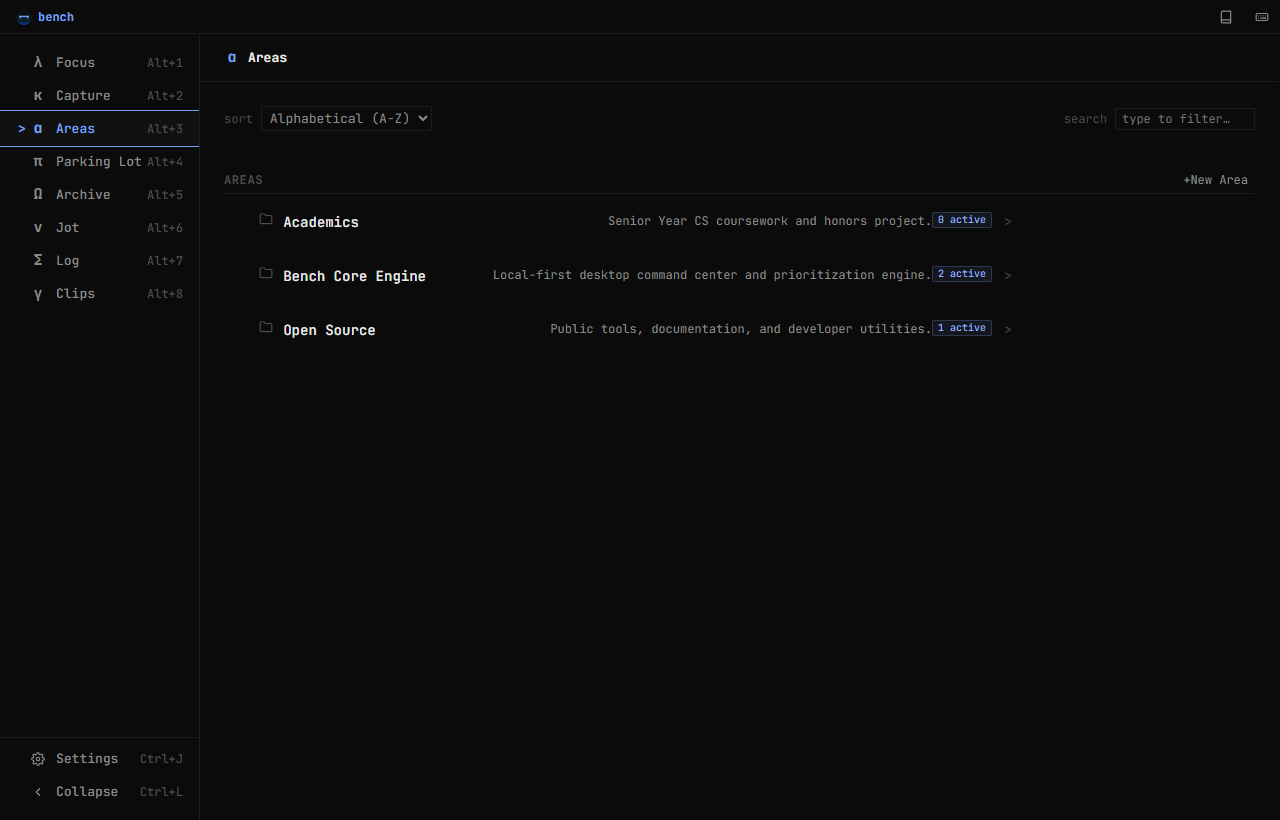
Task: Click the "Areas" page title text
Action: pos(268,58)
